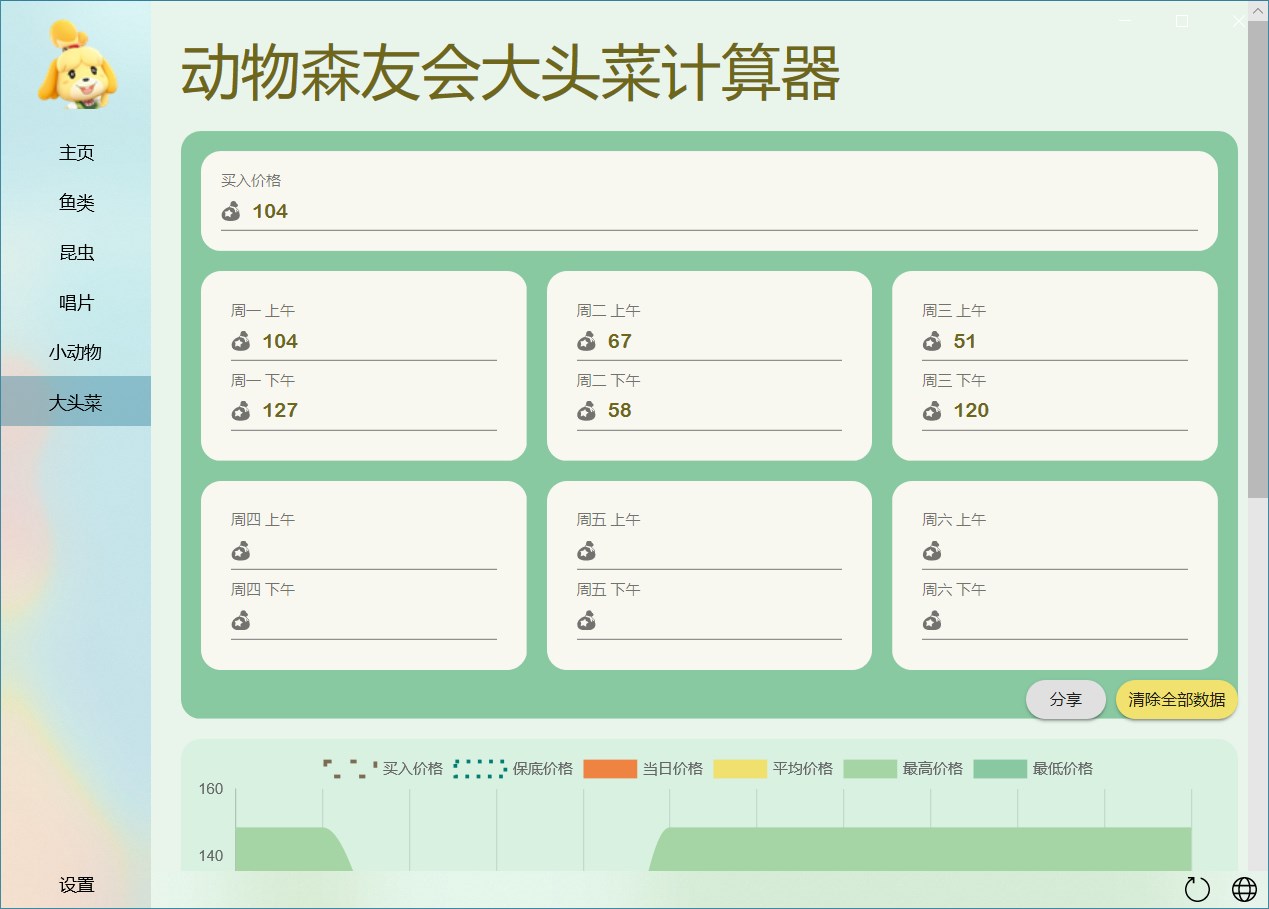The width and height of the screenshot is (1269, 909).
Task: Maximize the application window
Action: [x=1182, y=20]
